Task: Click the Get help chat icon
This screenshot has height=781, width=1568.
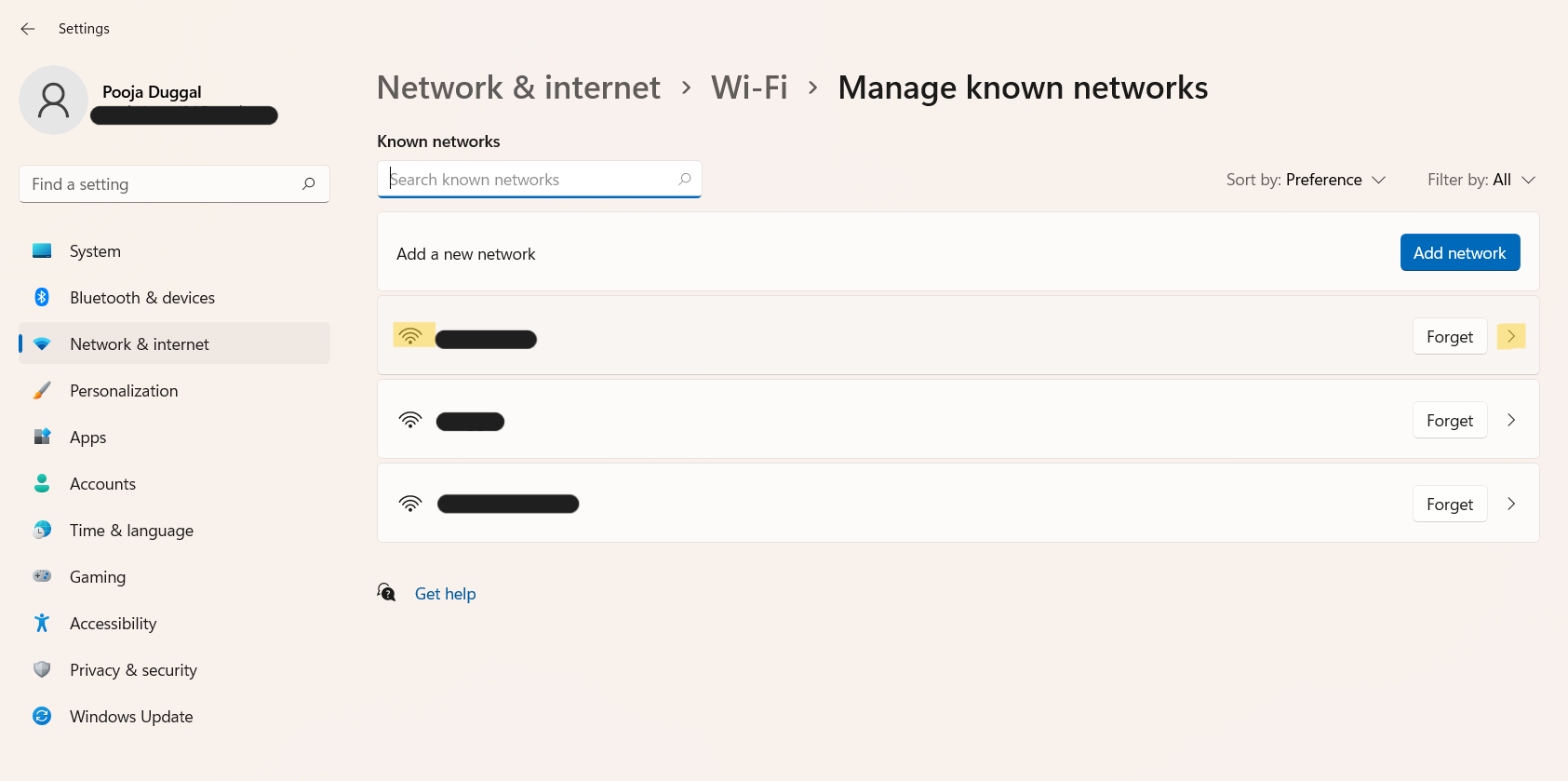Action: point(387,593)
